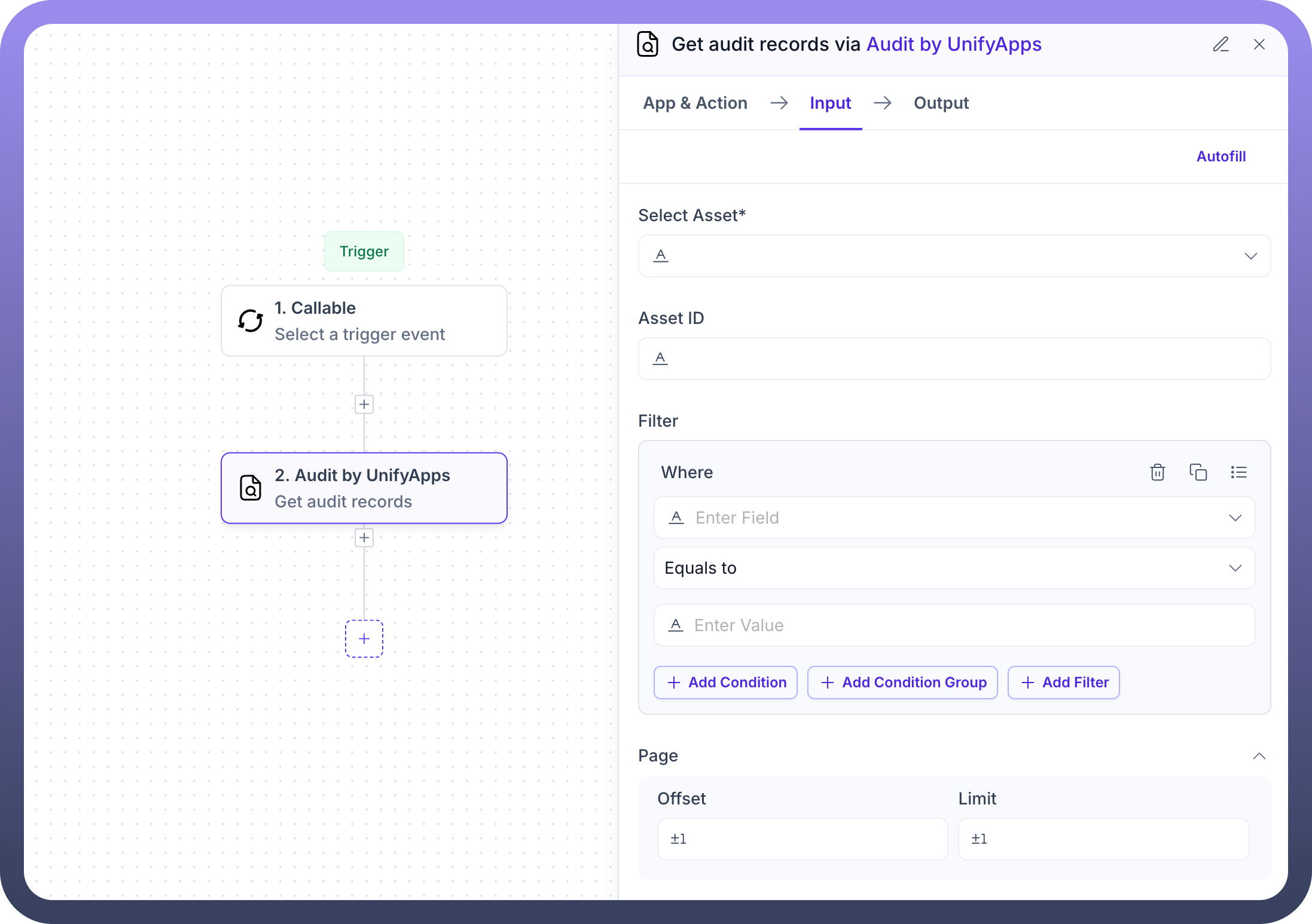Click the text-type icon in Select Asset field

click(x=661, y=256)
